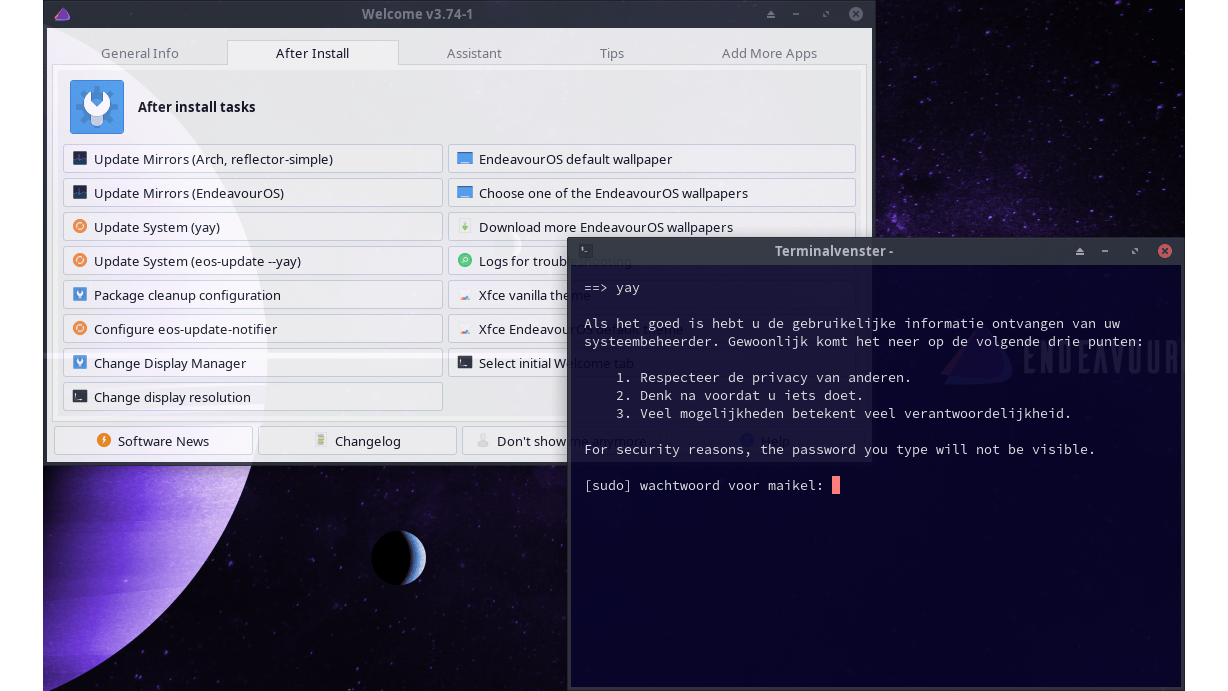This screenshot has height=691, width=1228.
Task: Go to the Add More Apps tab
Action: (x=769, y=54)
